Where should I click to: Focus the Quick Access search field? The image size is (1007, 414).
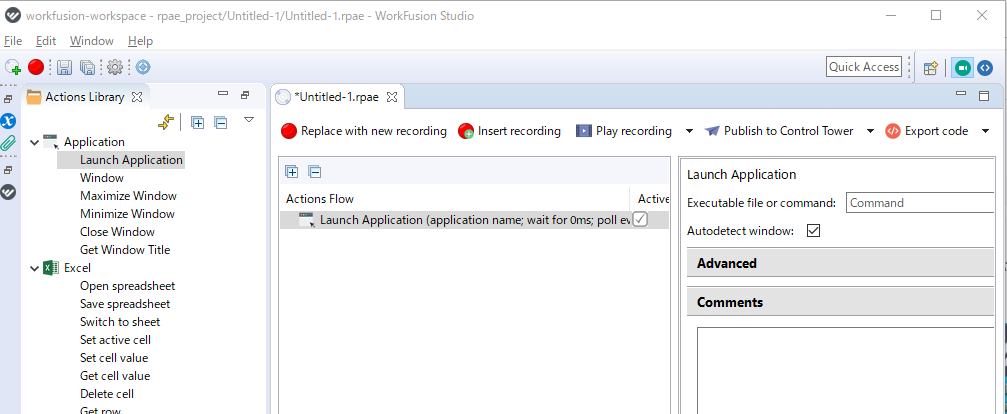click(864, 67)
